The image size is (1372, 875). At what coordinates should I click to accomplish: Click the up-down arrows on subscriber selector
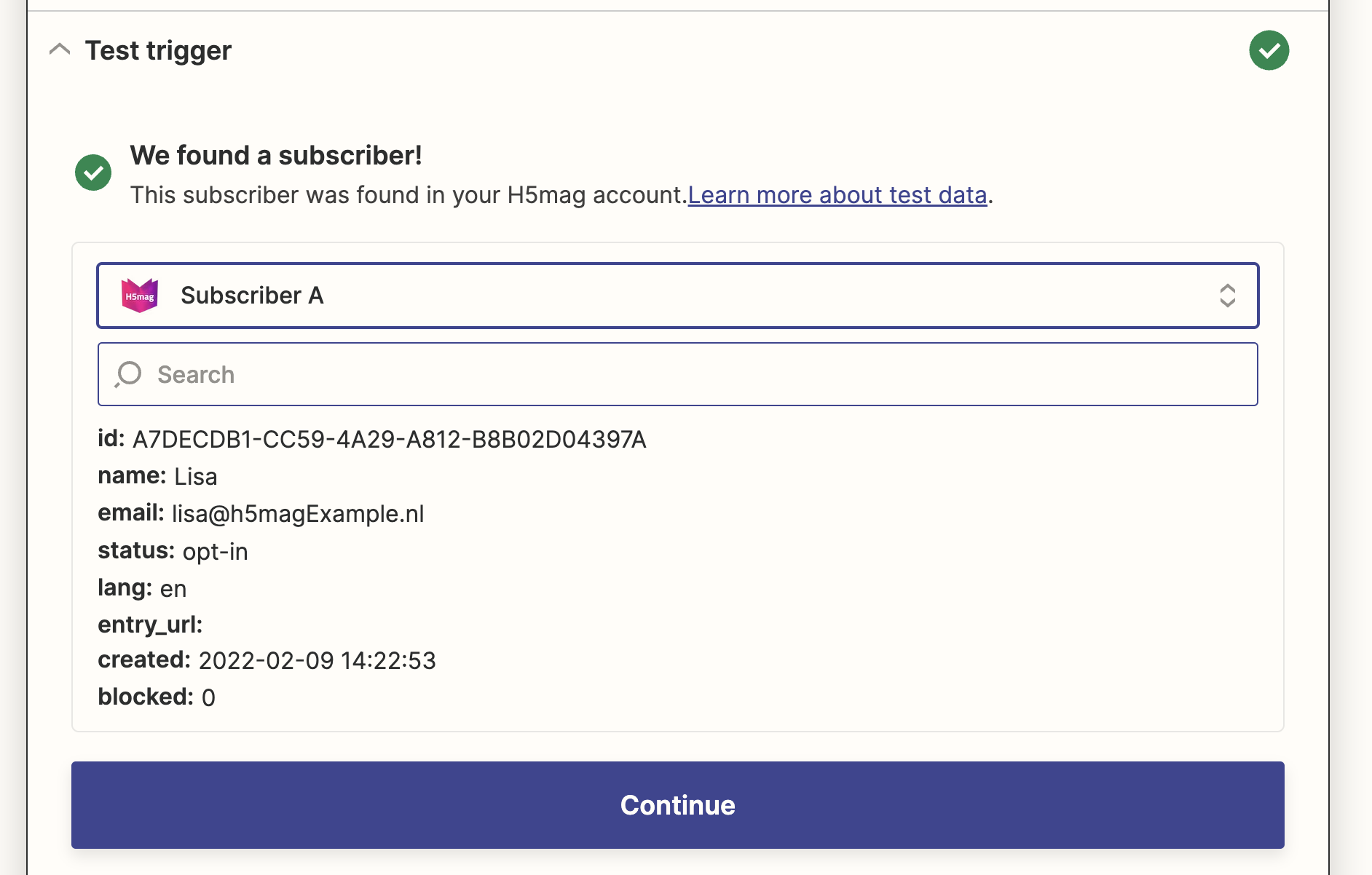tap(1227, 296)
